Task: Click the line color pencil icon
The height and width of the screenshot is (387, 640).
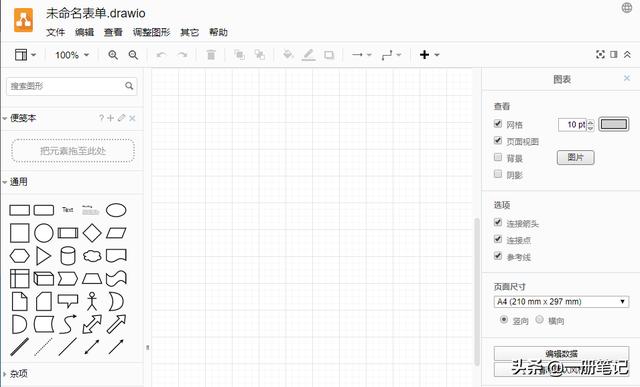Action: tap(309, 55)
